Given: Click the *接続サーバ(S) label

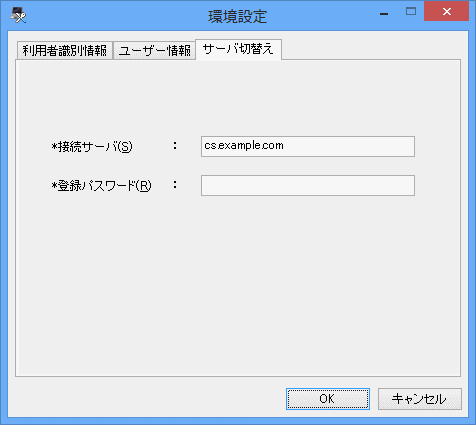Looking at the screenshot, I should tap(92, 147).
